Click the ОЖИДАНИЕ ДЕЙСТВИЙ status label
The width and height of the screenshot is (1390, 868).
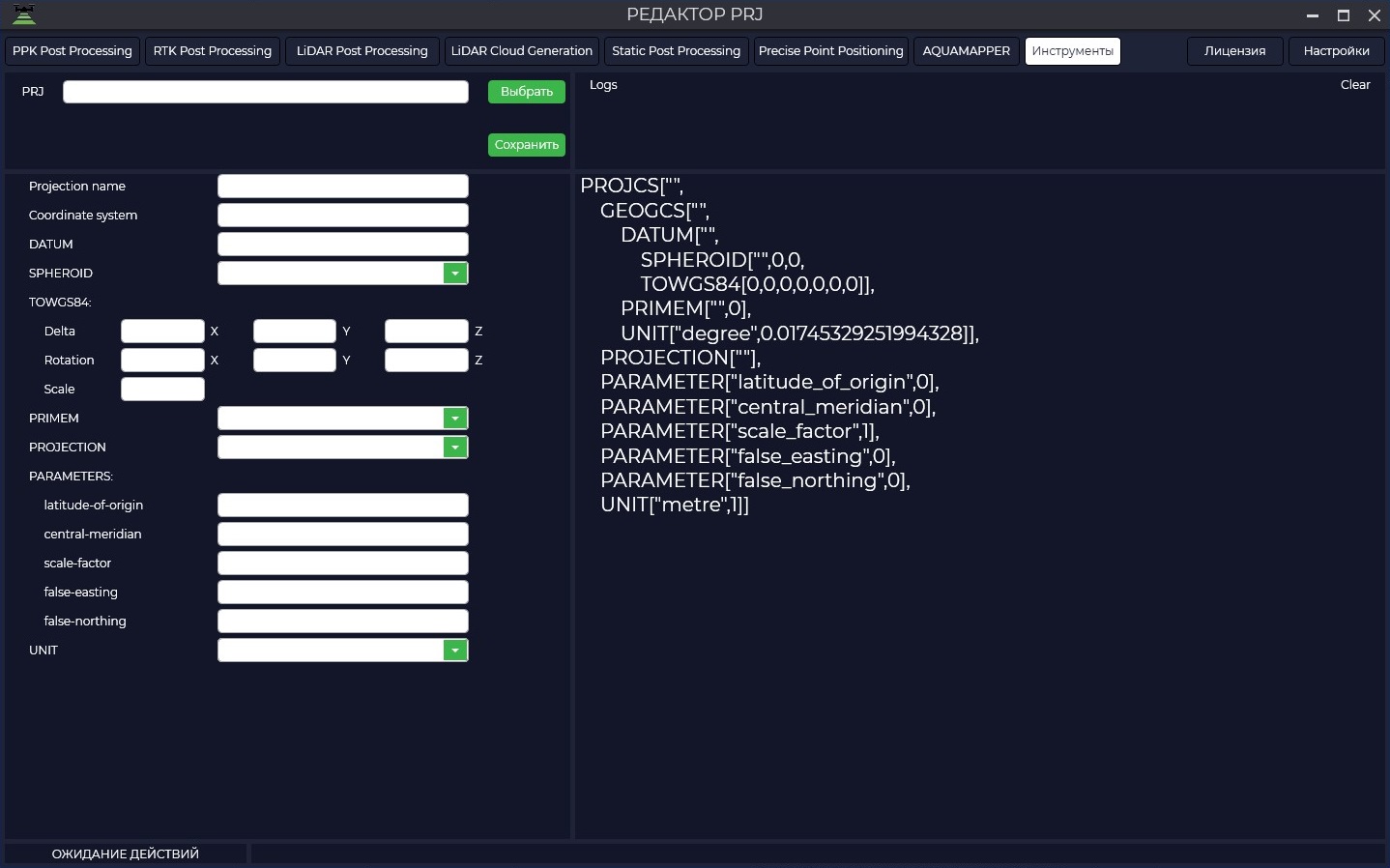point(126,854)
